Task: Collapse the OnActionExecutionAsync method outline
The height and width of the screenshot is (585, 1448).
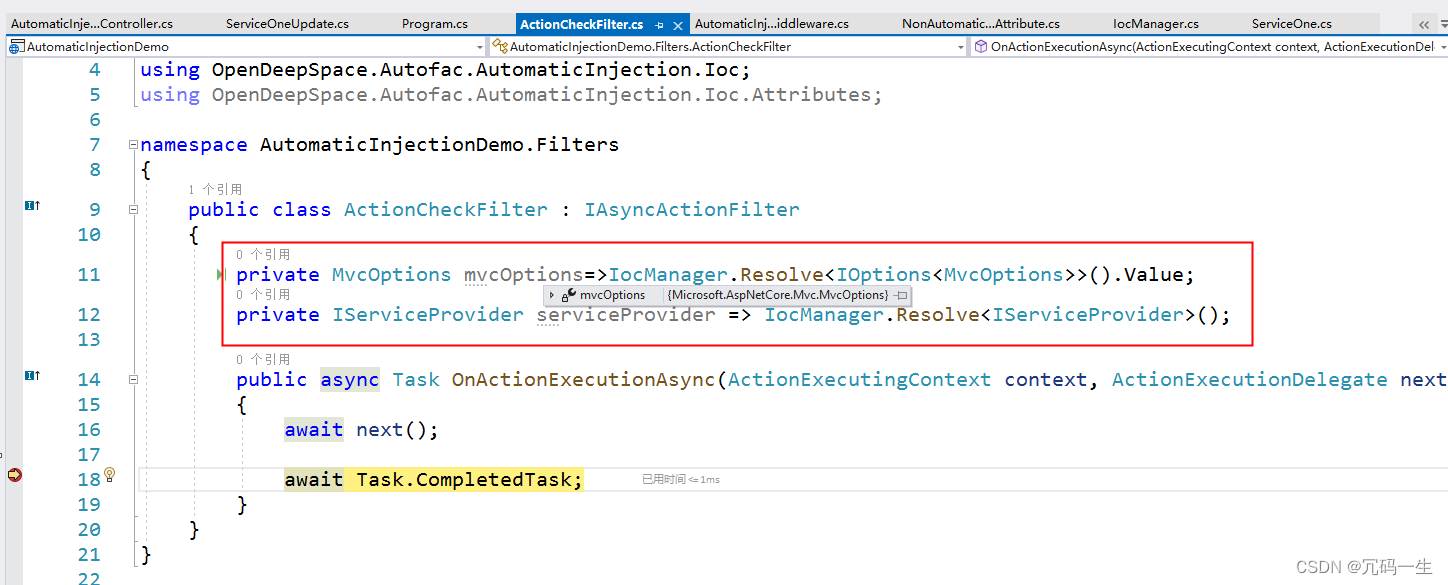Action: [x=134, y=380]
